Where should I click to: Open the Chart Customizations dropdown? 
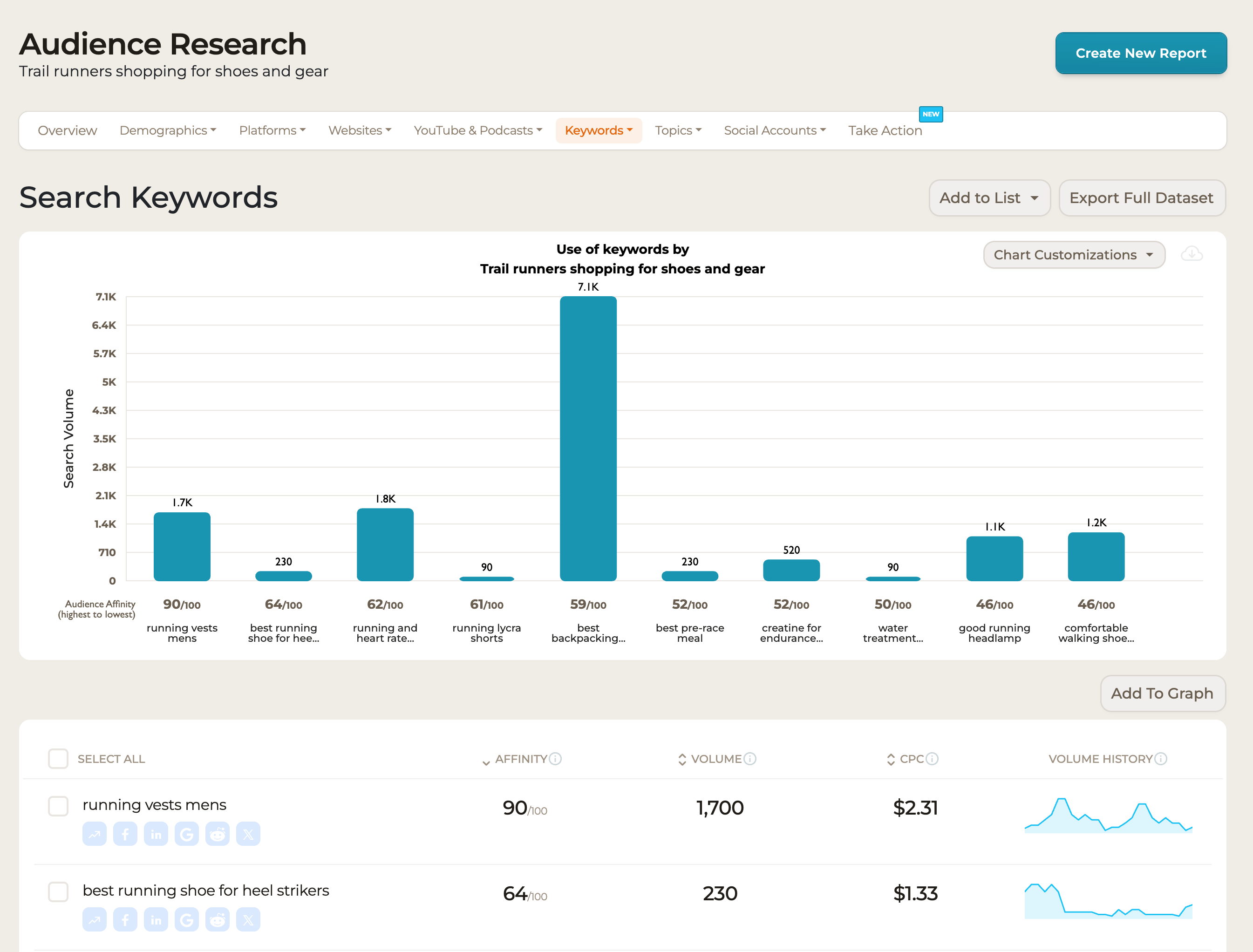point(1073,254)
